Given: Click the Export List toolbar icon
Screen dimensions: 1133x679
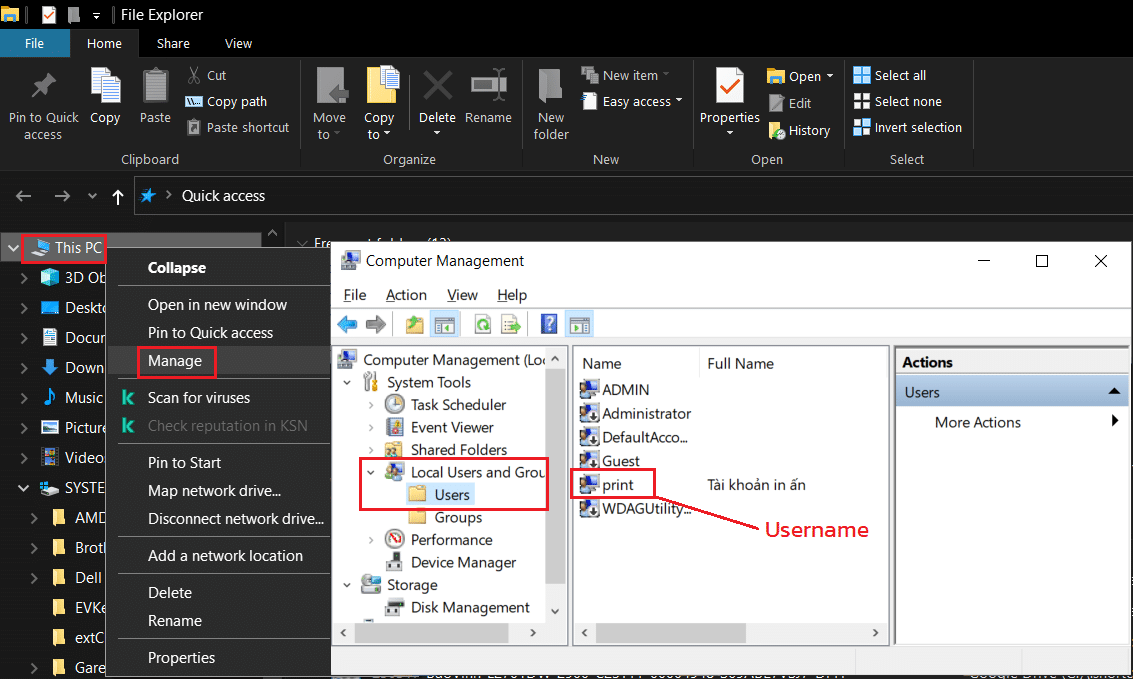Looking at the screenshot, I should pos(511,324).
